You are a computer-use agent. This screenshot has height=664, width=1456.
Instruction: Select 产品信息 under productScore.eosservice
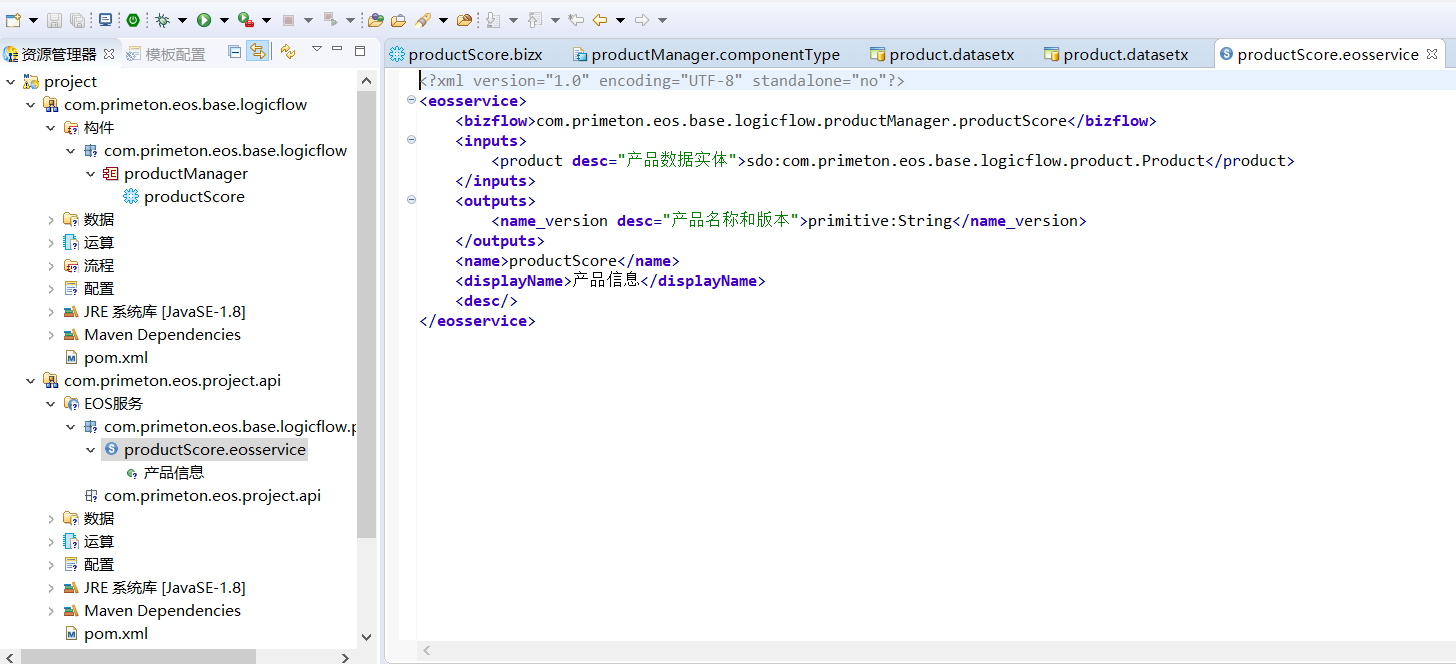click(173, 473)
